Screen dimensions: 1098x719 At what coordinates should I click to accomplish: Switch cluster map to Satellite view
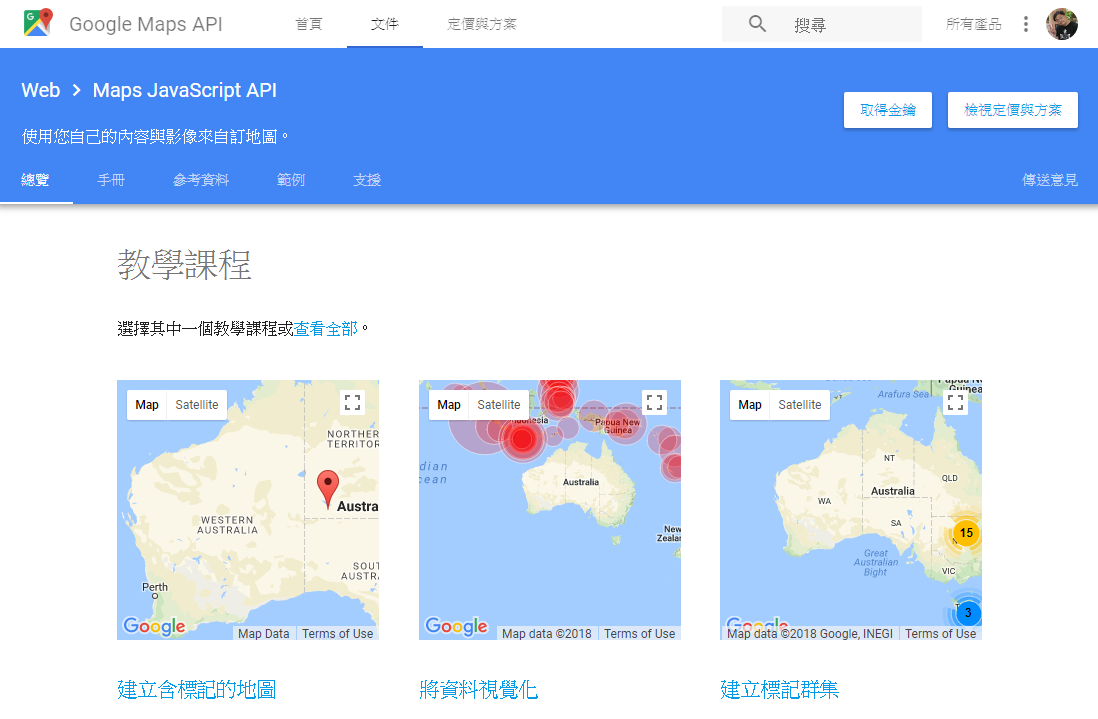click(800, 405)
